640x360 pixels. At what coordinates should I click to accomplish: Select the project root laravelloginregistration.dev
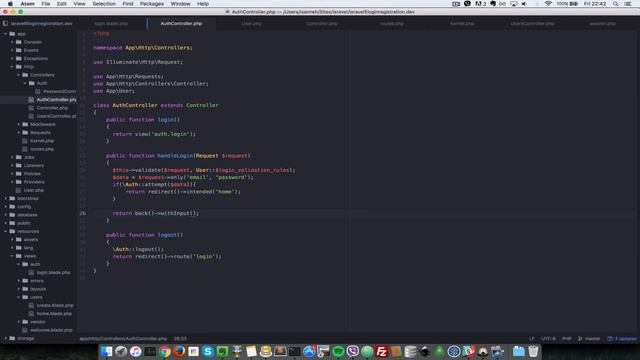[x=41, y=24]
